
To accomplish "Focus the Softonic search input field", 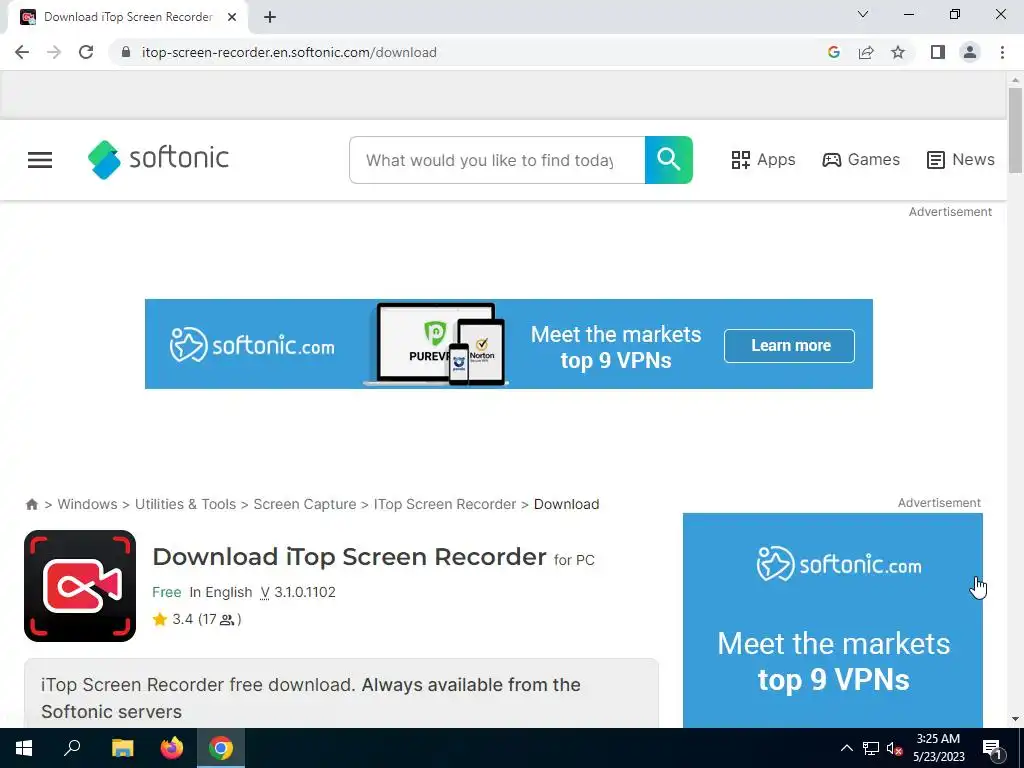I will (497, 160).
